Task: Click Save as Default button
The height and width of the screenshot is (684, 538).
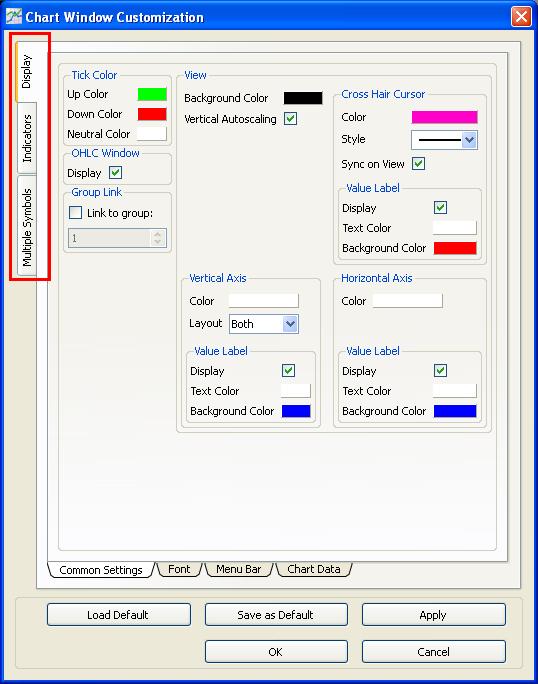Action: [x=276, y=615]
